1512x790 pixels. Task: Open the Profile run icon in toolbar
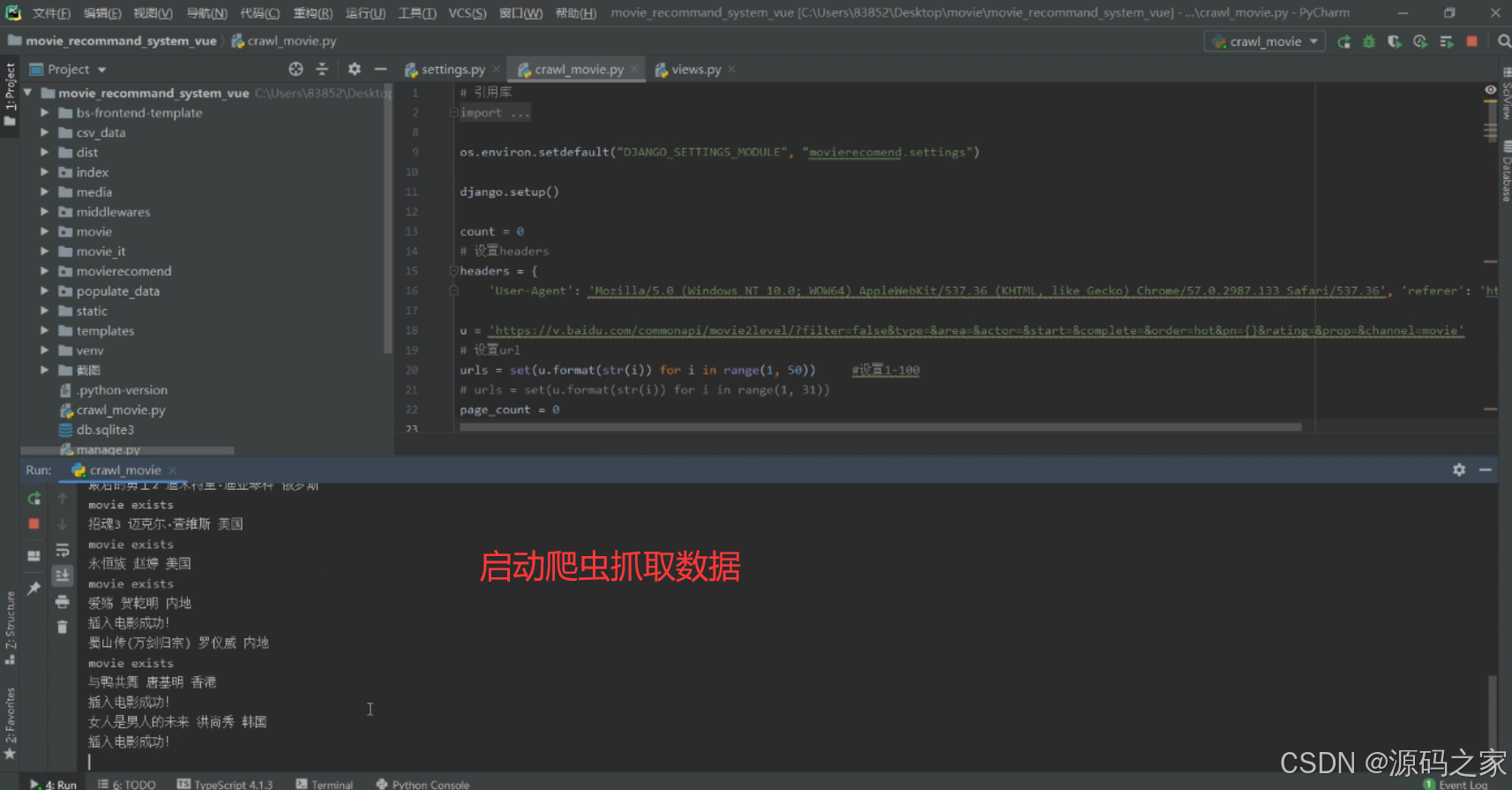coord(1420,41)
